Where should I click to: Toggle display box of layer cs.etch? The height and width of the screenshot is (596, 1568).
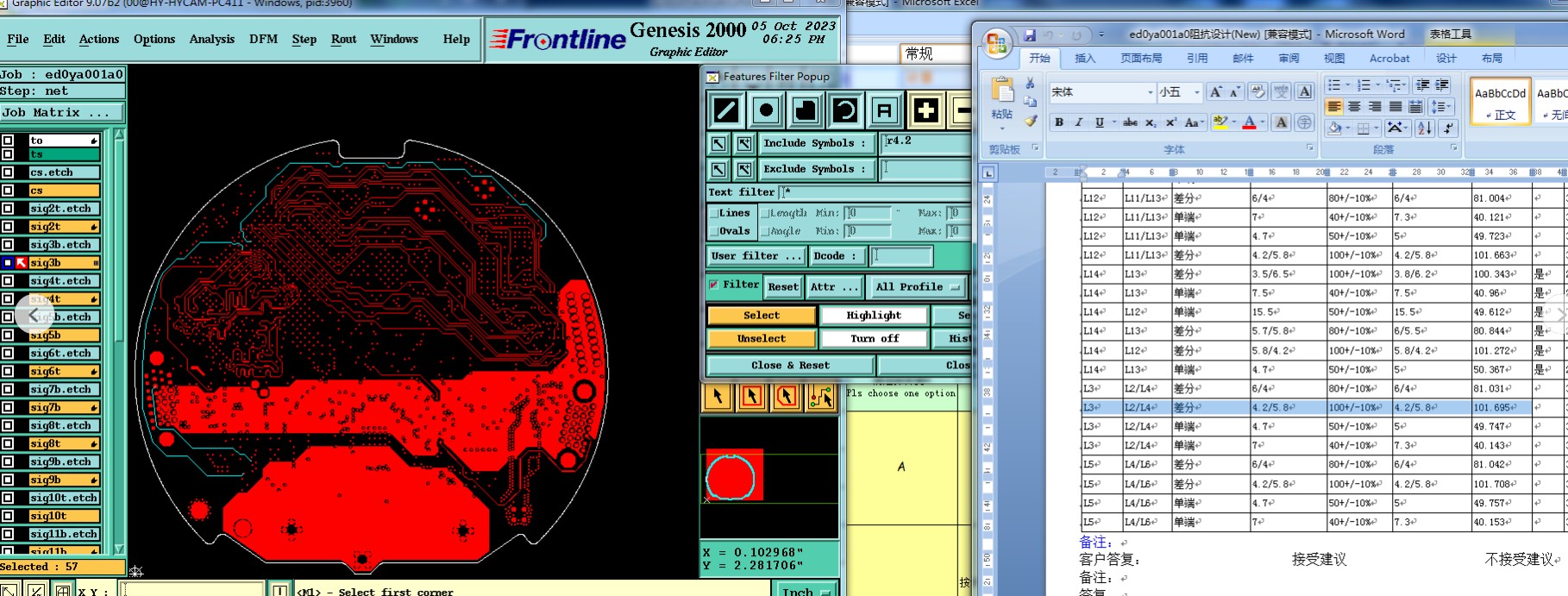tap(7, 173)
